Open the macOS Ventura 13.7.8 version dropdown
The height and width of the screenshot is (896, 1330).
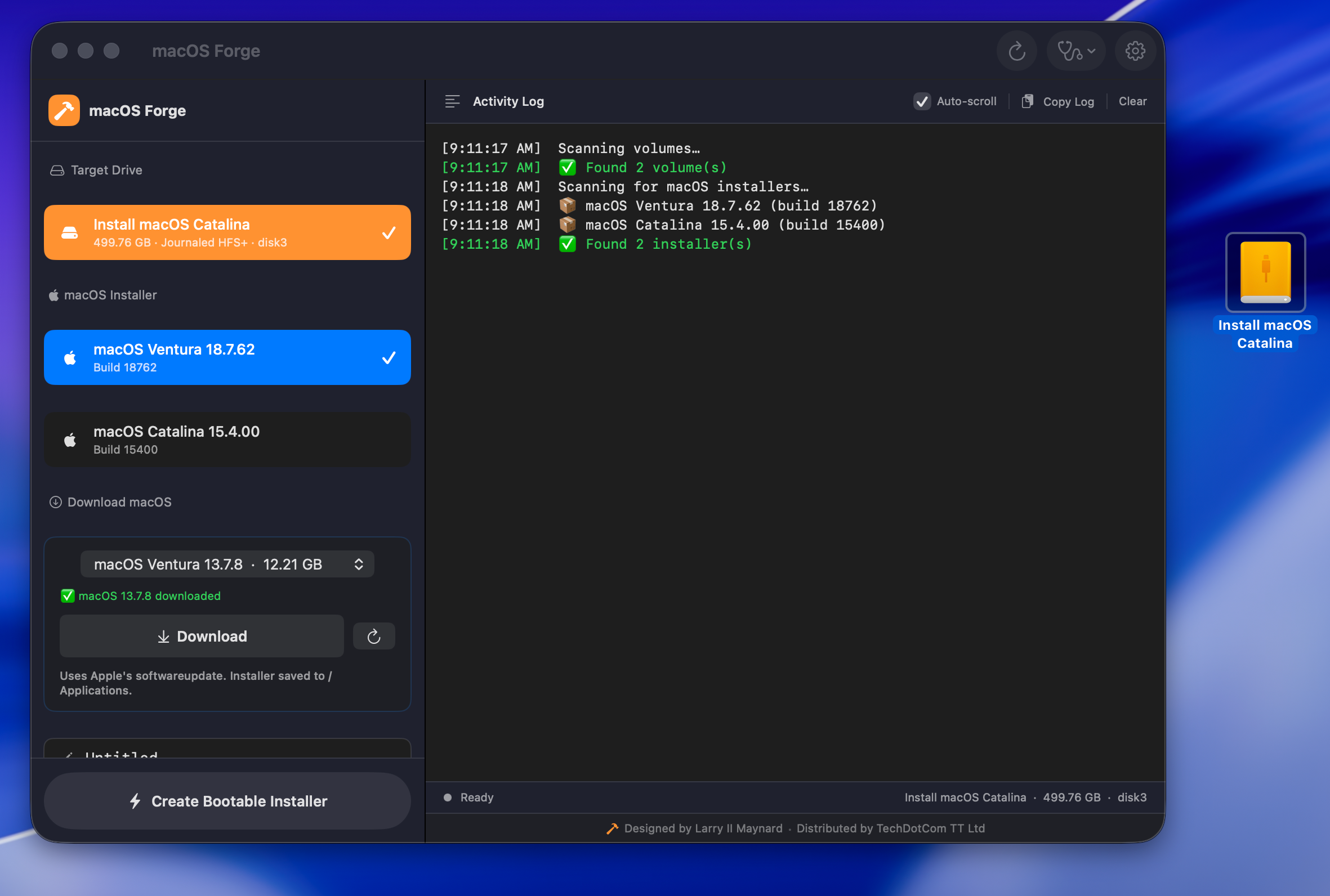227,564
